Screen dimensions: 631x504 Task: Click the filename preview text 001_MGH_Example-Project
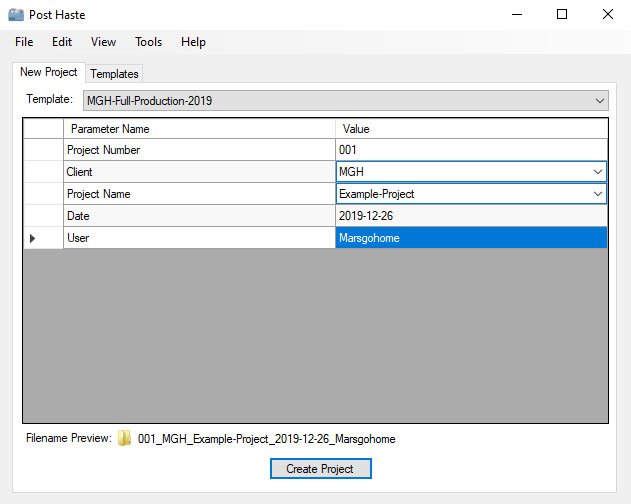(x=266, y=439)
